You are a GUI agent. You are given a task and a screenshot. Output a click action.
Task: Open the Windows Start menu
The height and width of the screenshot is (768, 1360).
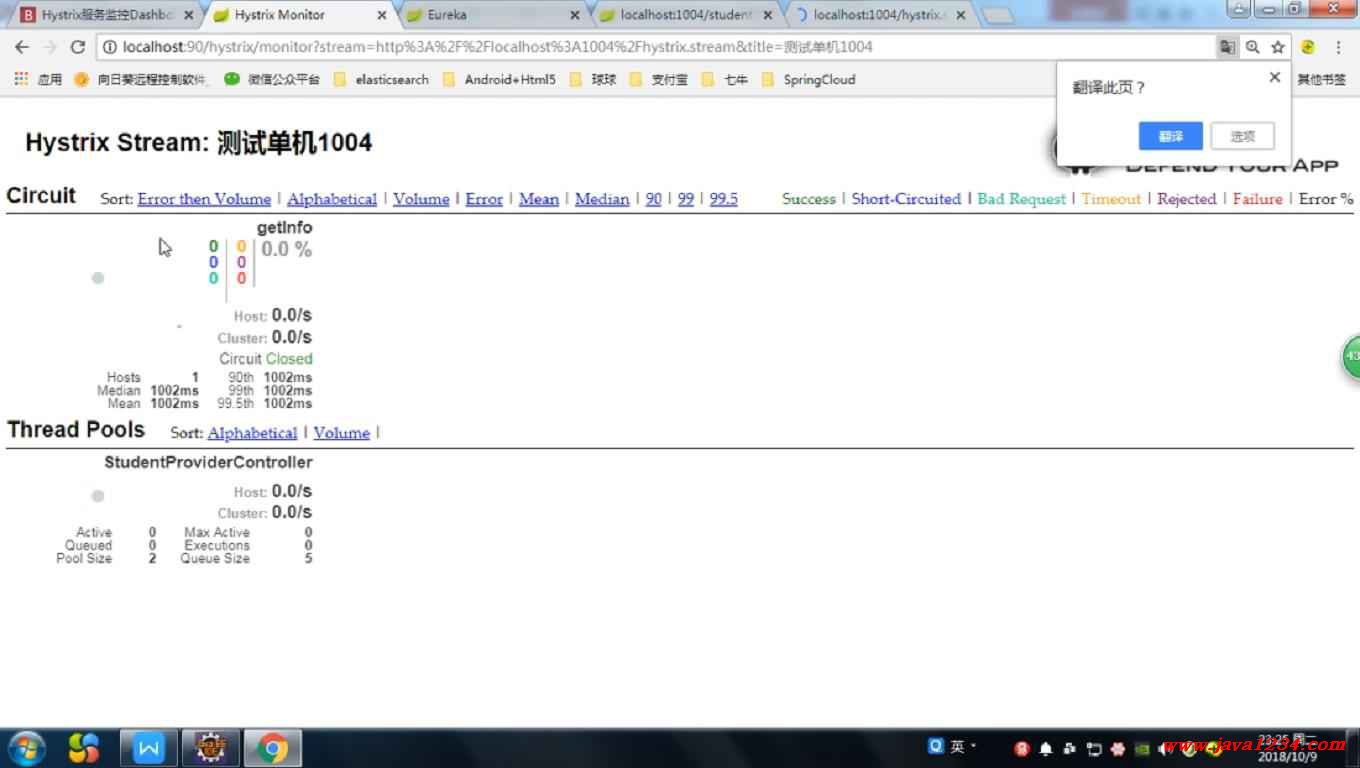click(x=25, y=747)
